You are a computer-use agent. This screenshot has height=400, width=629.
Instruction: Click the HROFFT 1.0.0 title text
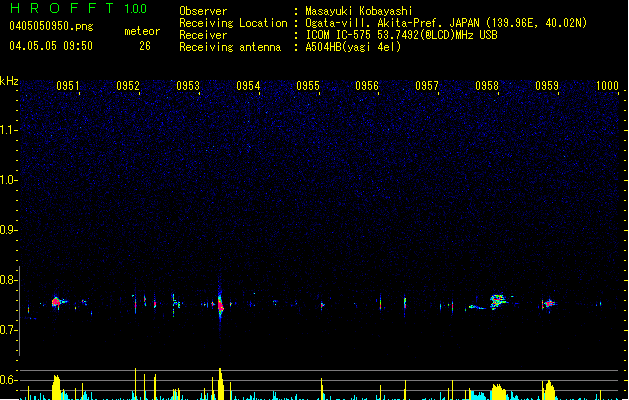pyautogui.click(x=78, y=8)
